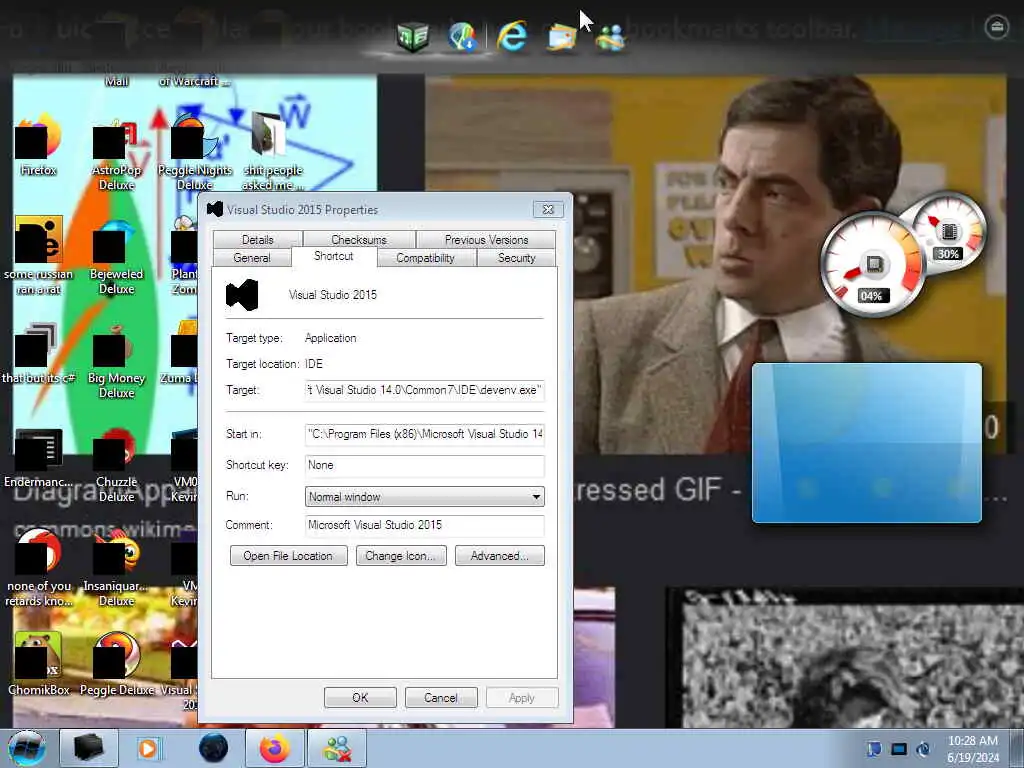
Task: Click the round briefcase icon at top right
Action: point(997,27)
